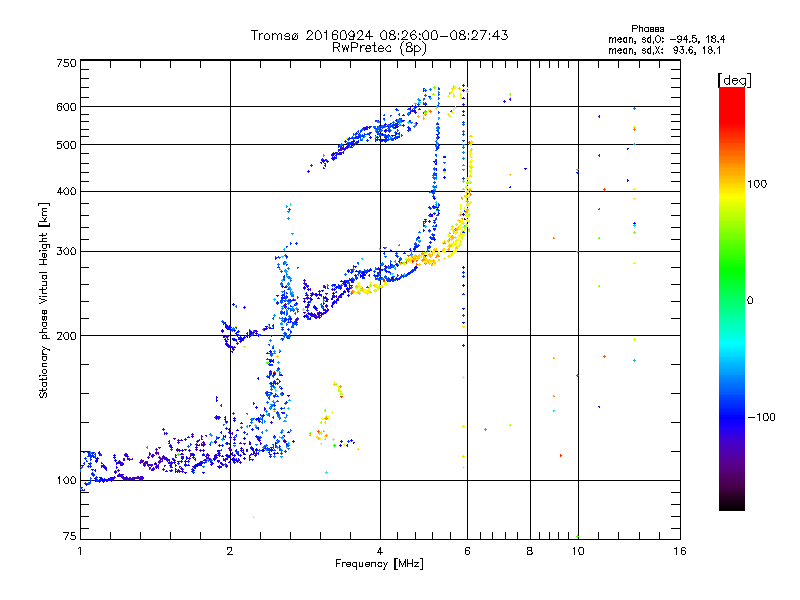
Task: Click the Frequency [MHz] axis label
Action: pyautogui.click(x=379, y=564)
